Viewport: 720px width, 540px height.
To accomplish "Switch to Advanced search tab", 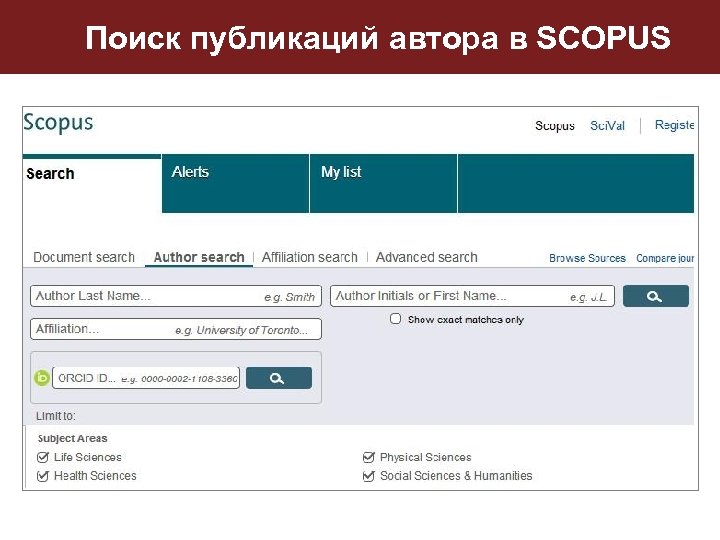I will (427, 257).
